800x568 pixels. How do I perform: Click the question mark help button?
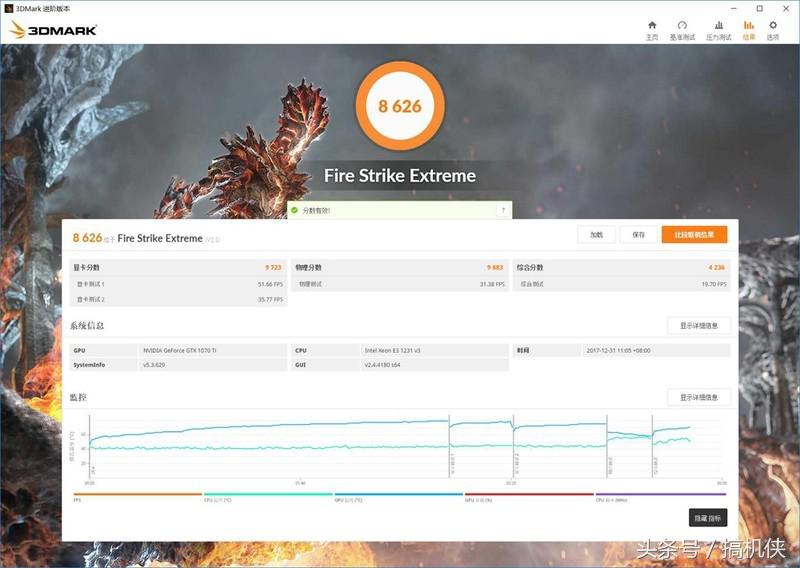(503, 210)
